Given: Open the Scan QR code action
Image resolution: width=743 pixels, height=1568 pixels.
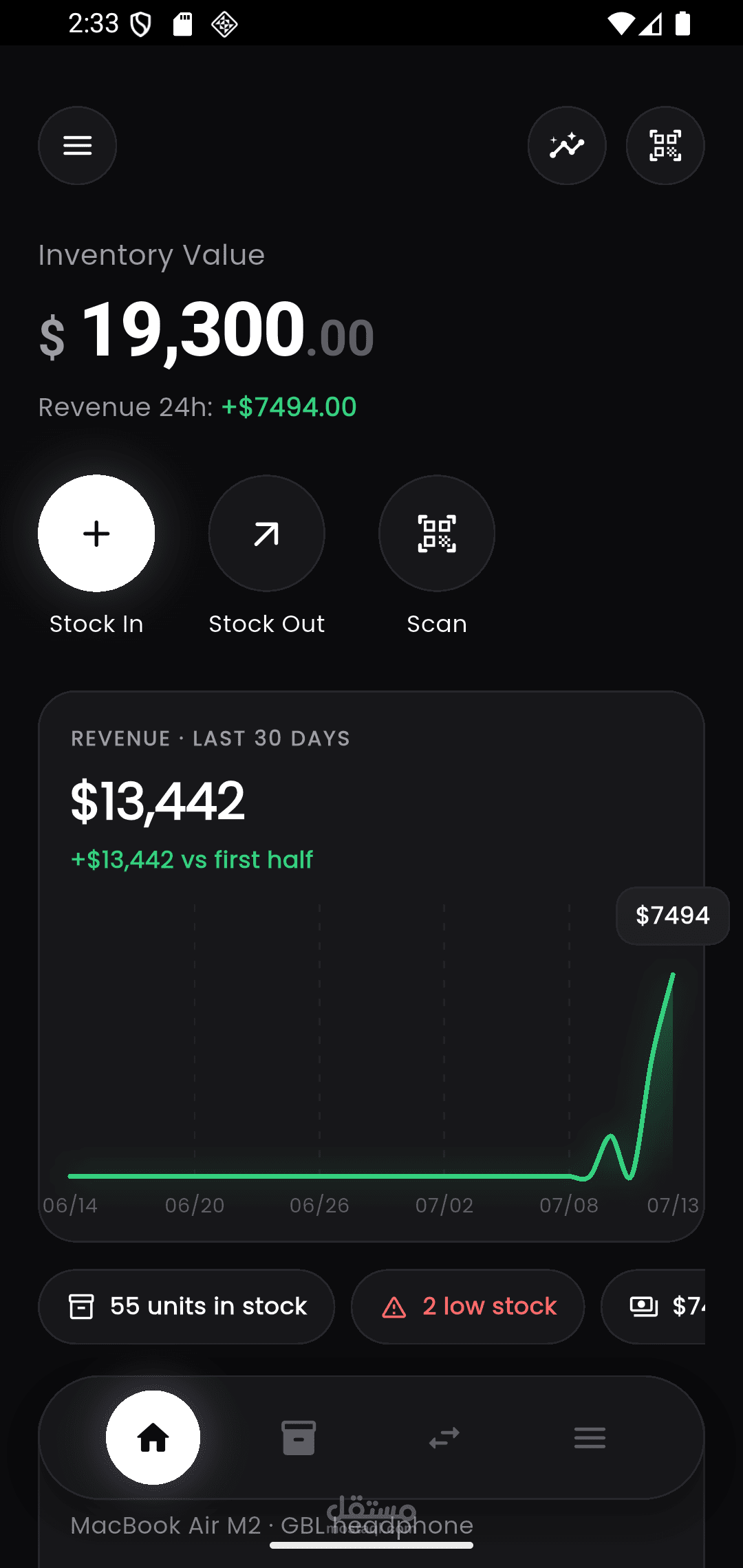Looking at the screenshot, I should (x=437, y=534).
